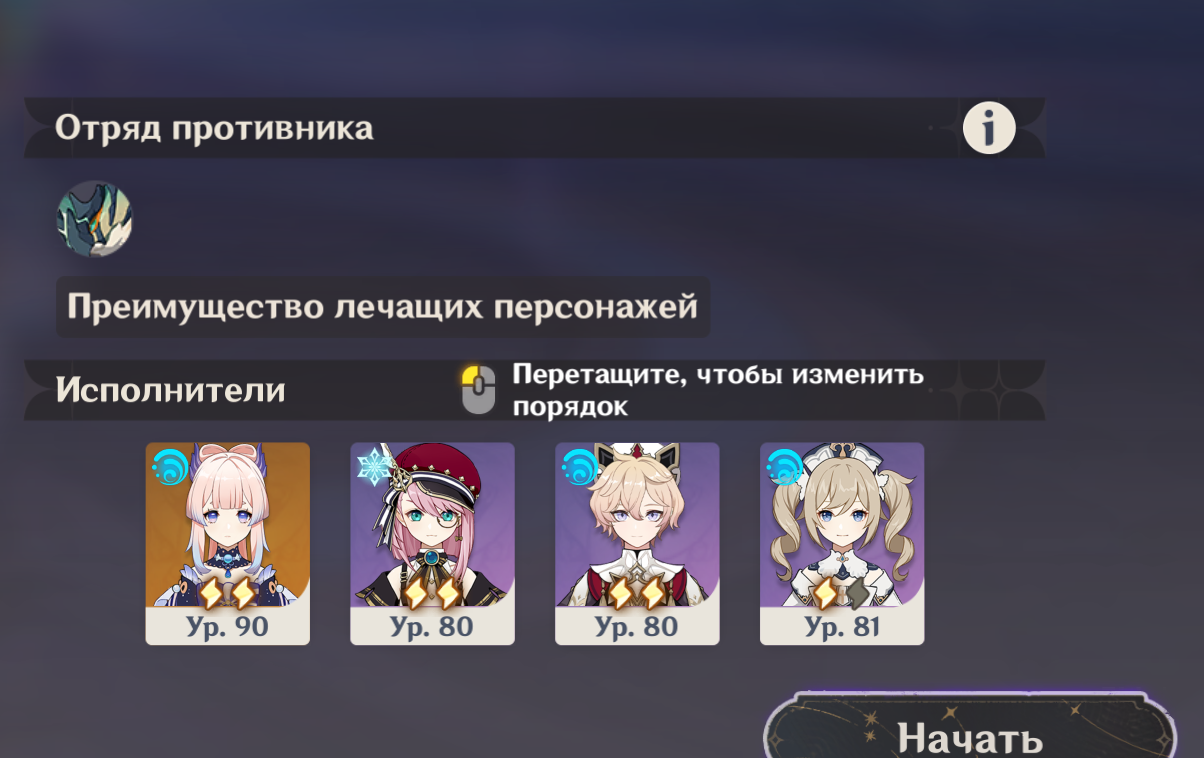
Task: Click the mouse drag hint icon
Action: point(478,390)
